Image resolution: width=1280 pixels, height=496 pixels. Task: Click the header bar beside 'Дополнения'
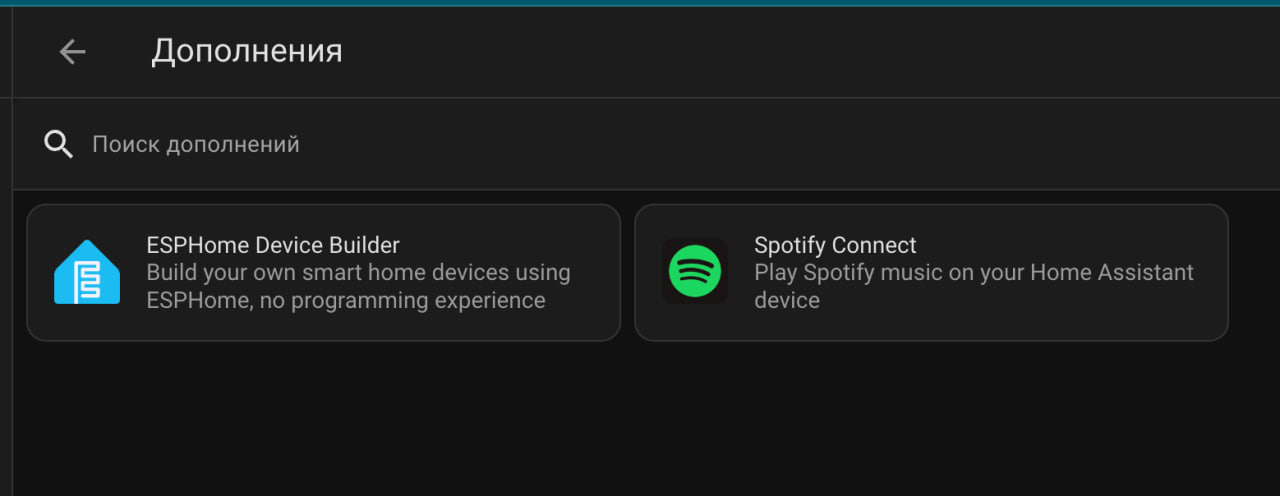(x=800, y=52)
